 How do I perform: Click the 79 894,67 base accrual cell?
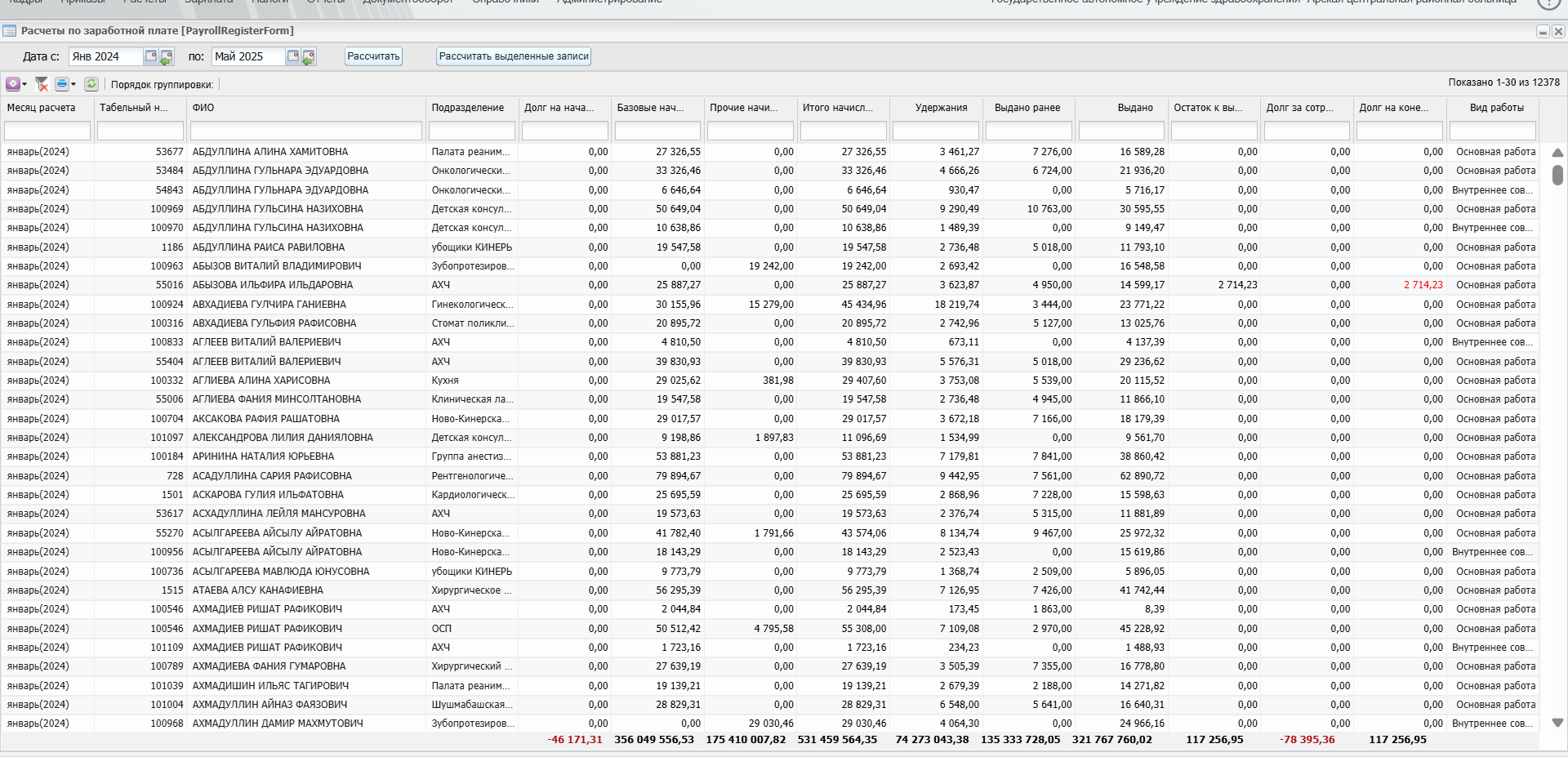(657, 476)
